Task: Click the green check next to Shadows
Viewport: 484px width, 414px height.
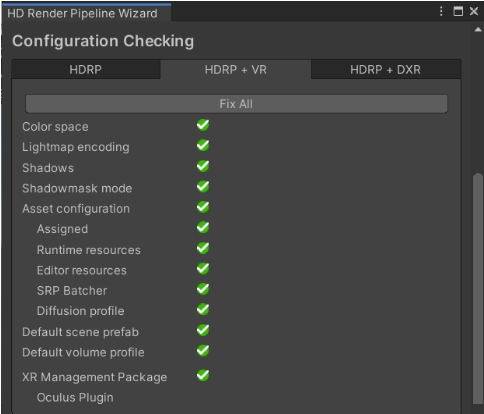Action: pos(203,166)
